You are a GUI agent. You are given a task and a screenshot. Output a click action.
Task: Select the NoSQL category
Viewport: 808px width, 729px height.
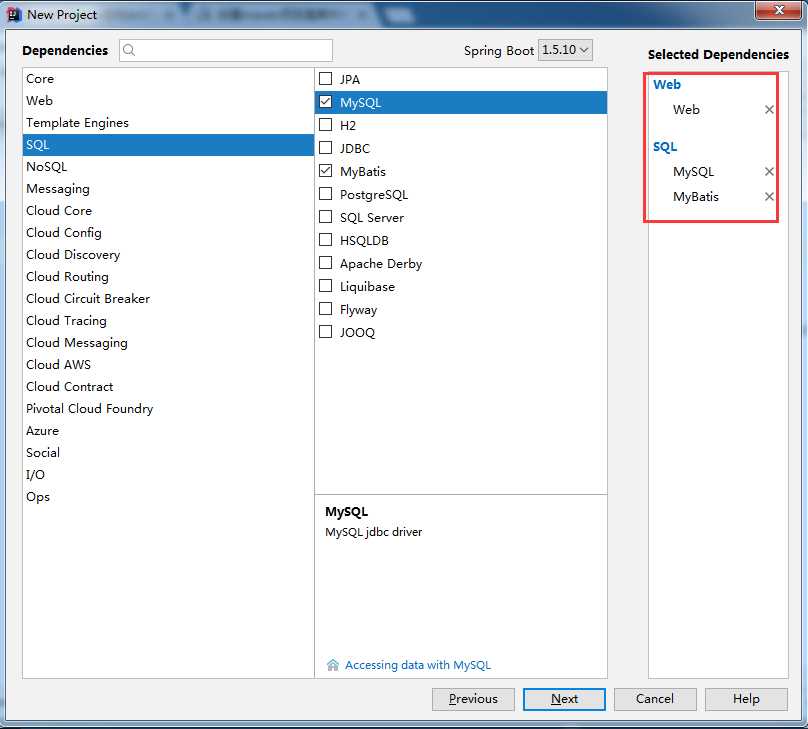(x=168, y=167)
